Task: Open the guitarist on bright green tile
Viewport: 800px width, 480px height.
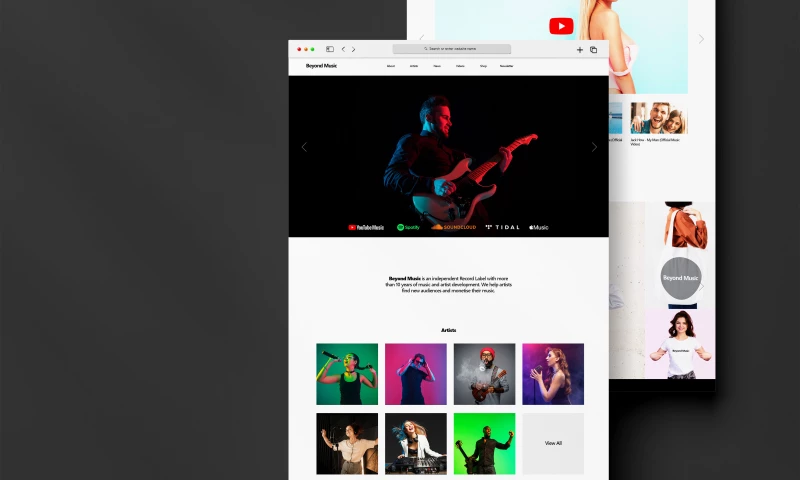Action: (x=485, y=444)
